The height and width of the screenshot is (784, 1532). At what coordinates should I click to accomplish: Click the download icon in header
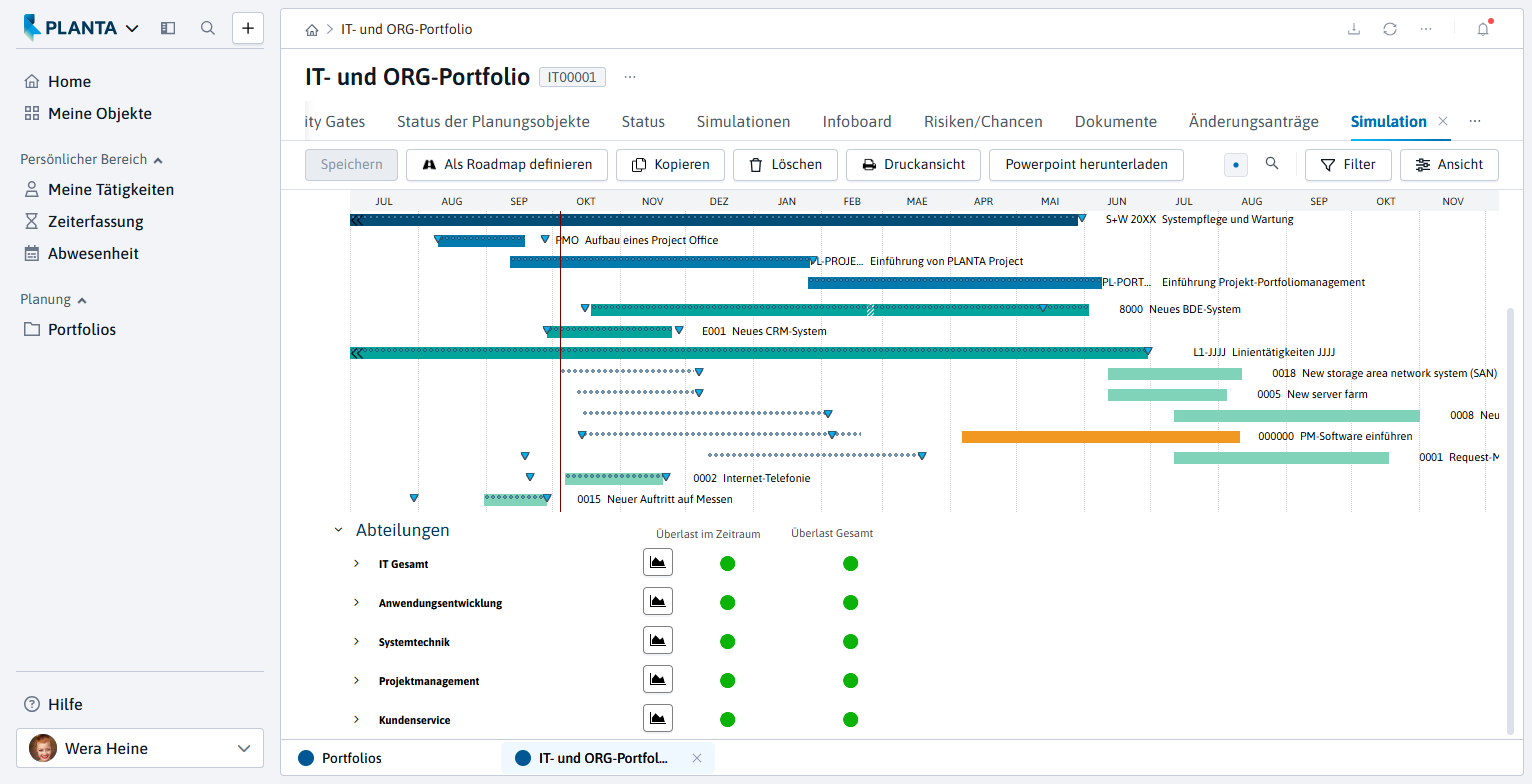point(1354,29)
